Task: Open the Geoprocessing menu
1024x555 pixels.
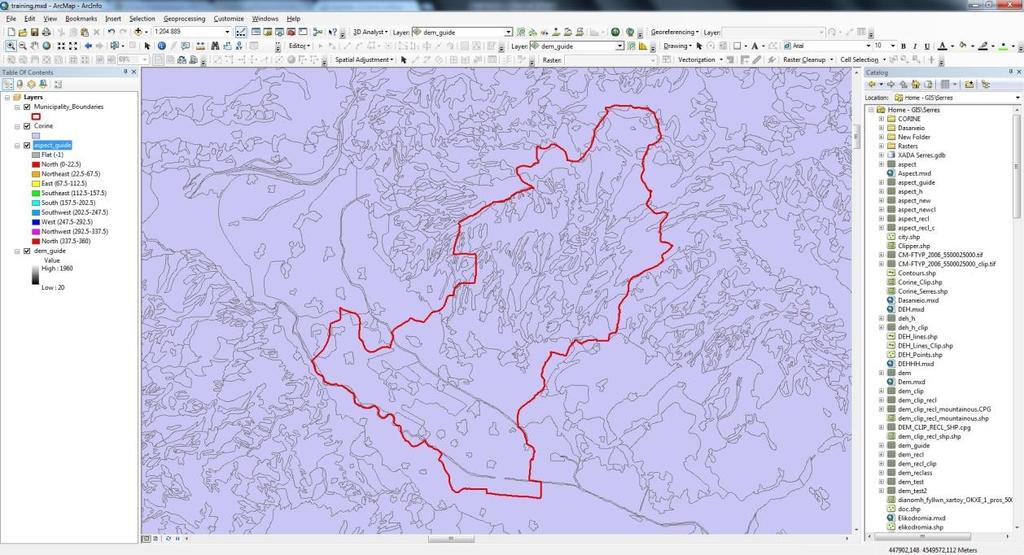Action: pyautogui.click(x=184, y=19)
